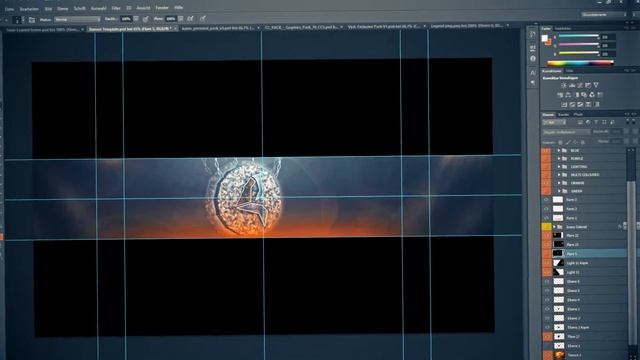The height and width of the screenshot is (360, 640).
Task: Add an Invert adjustment
Action: (x=564, y=105)
